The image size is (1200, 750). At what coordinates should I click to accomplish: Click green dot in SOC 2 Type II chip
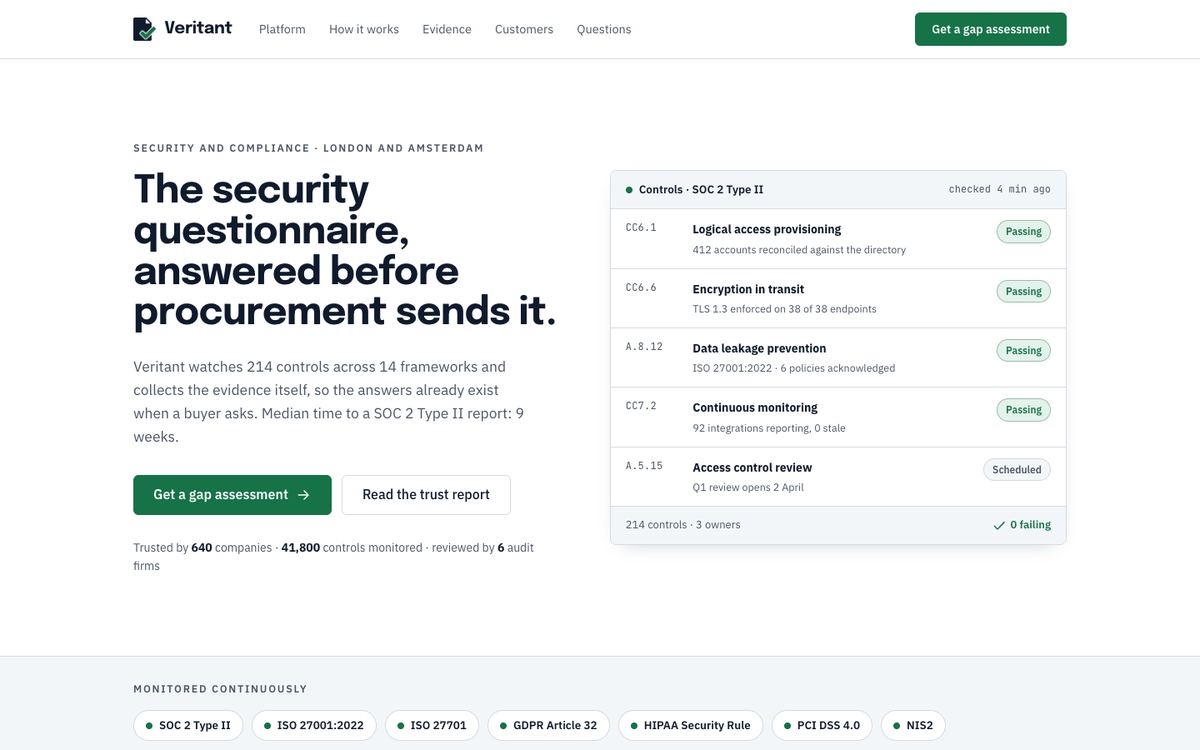[150, 726]
